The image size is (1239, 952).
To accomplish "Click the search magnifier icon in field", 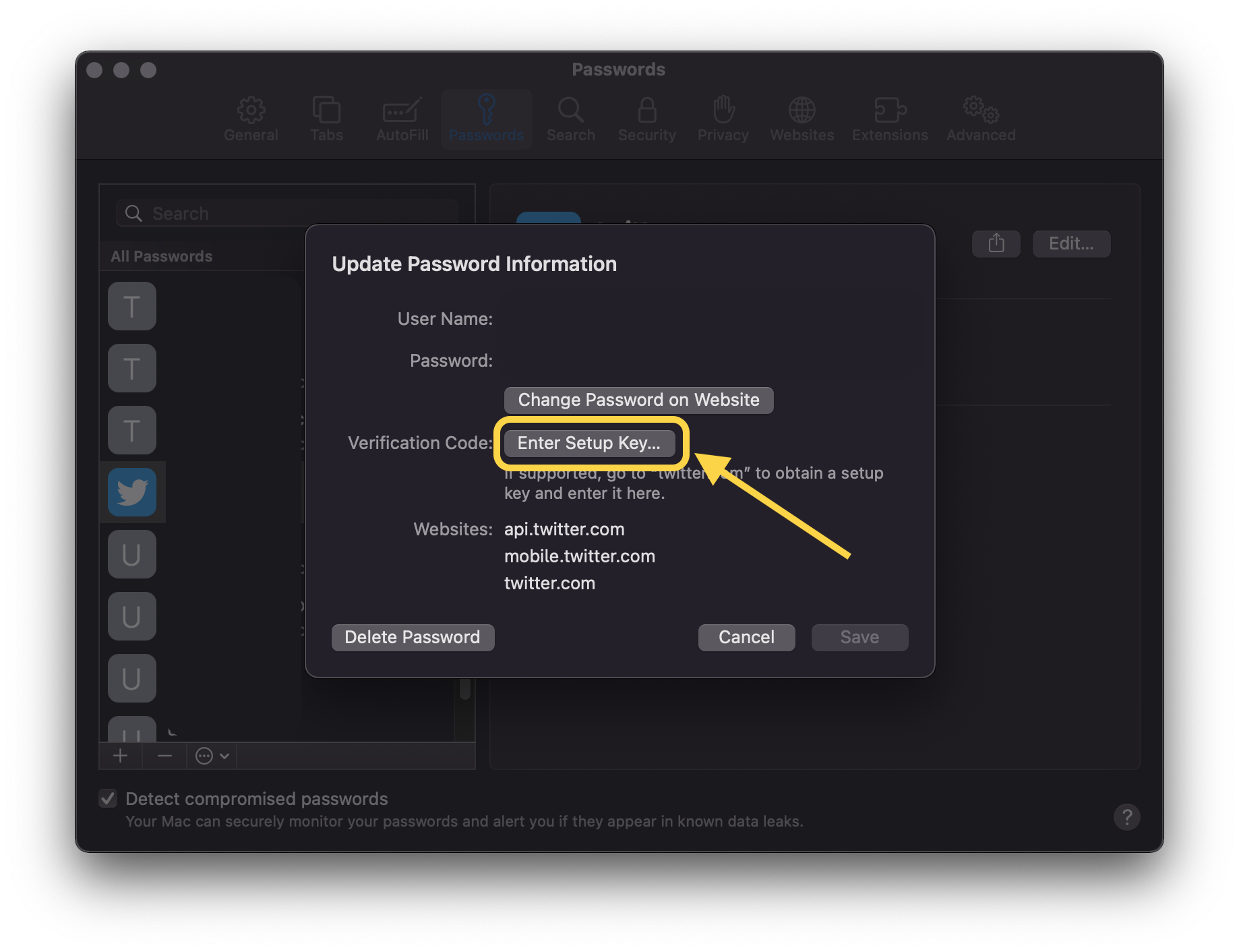I will pos(133,213).
